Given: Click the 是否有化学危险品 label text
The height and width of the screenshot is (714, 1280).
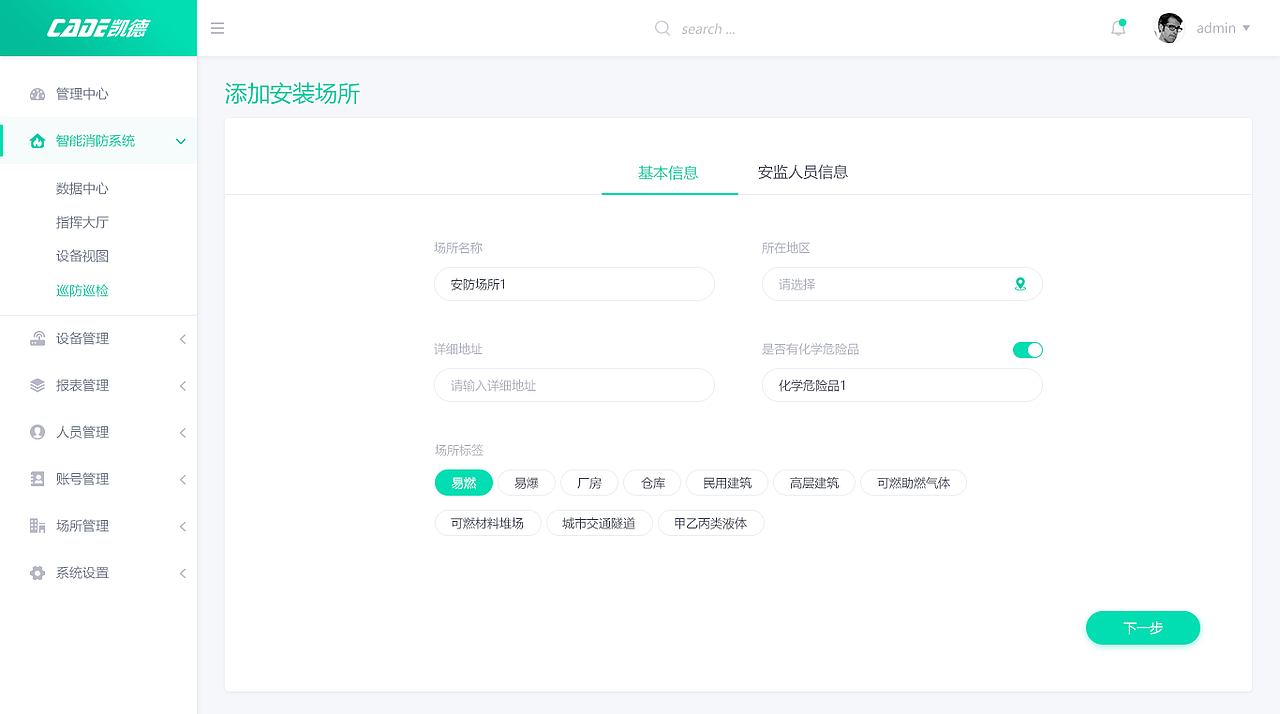Looking at the screenshot, I should tap(810, 349).
